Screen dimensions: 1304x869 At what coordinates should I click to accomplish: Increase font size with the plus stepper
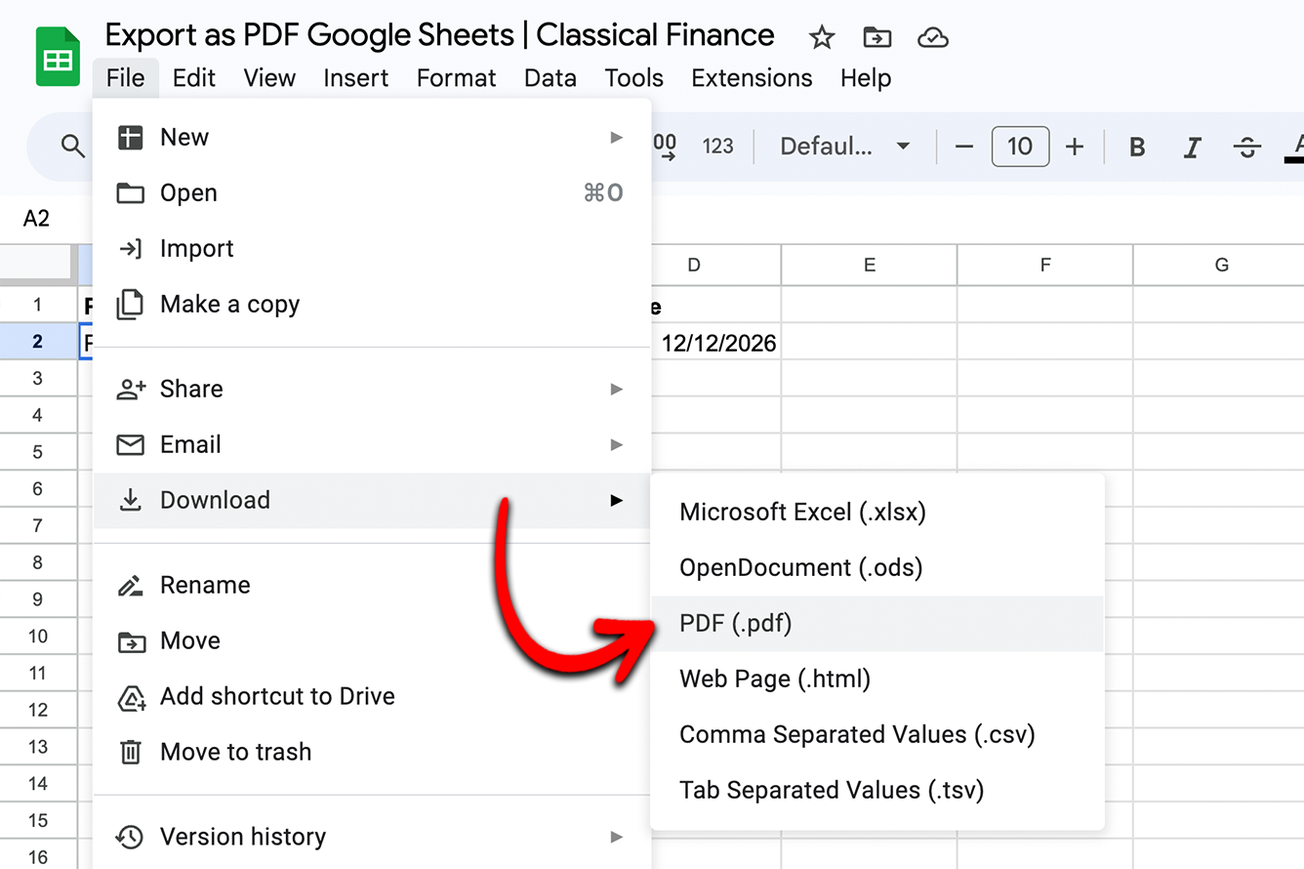point(1074,146)
